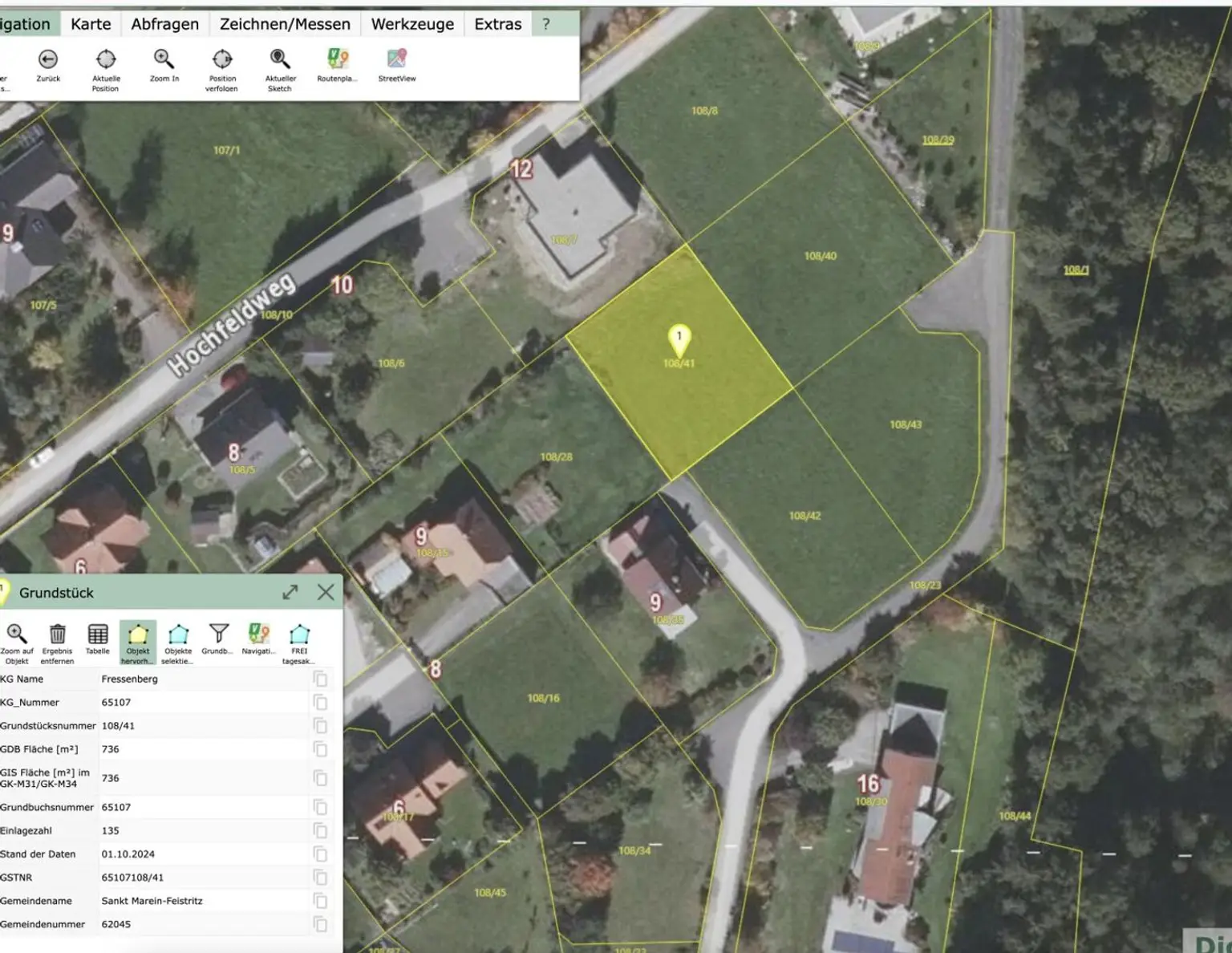Screen dimensions: 1232x953
Task: Click parcel label 108/28 on the map
Action: pyautogui.click(x=556, y=456)
